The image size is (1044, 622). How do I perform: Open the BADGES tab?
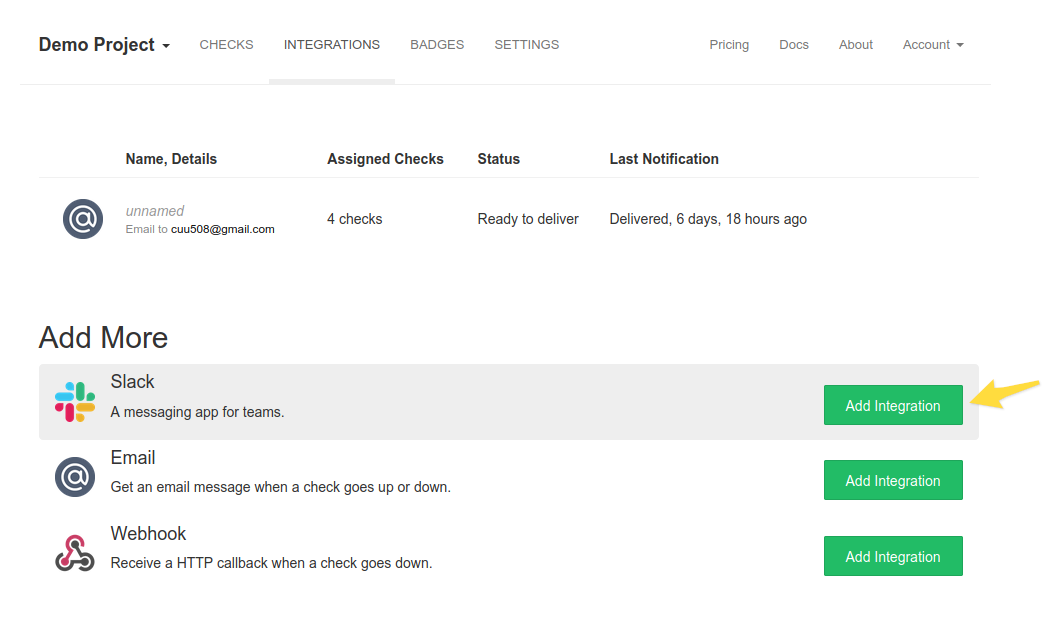click(436, 44)
